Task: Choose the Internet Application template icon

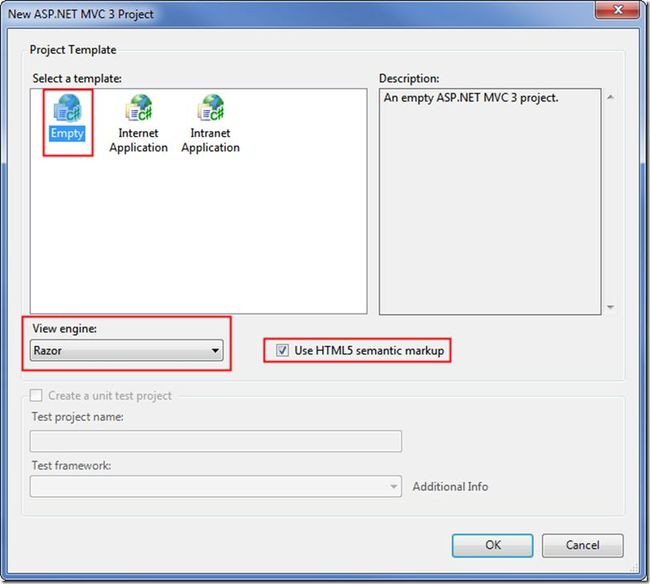Action: click(x=139, y=108)
